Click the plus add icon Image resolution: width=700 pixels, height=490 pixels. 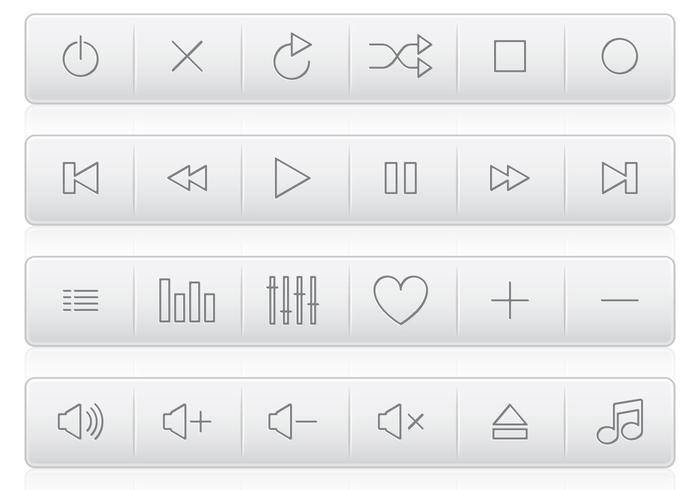510,300
